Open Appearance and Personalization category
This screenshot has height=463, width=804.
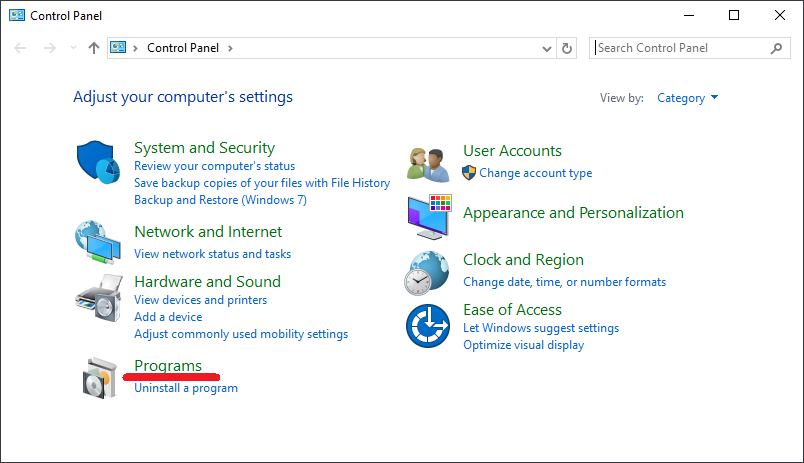tap(573, 213)
